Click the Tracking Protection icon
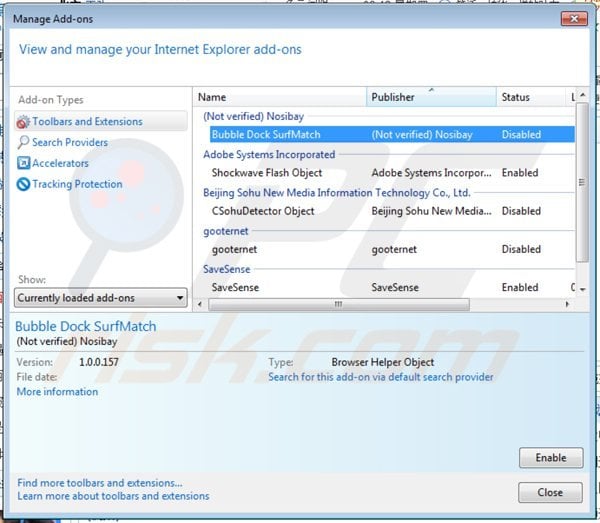The width and height of the screenshot is (600, 523). tap(24, 184)
